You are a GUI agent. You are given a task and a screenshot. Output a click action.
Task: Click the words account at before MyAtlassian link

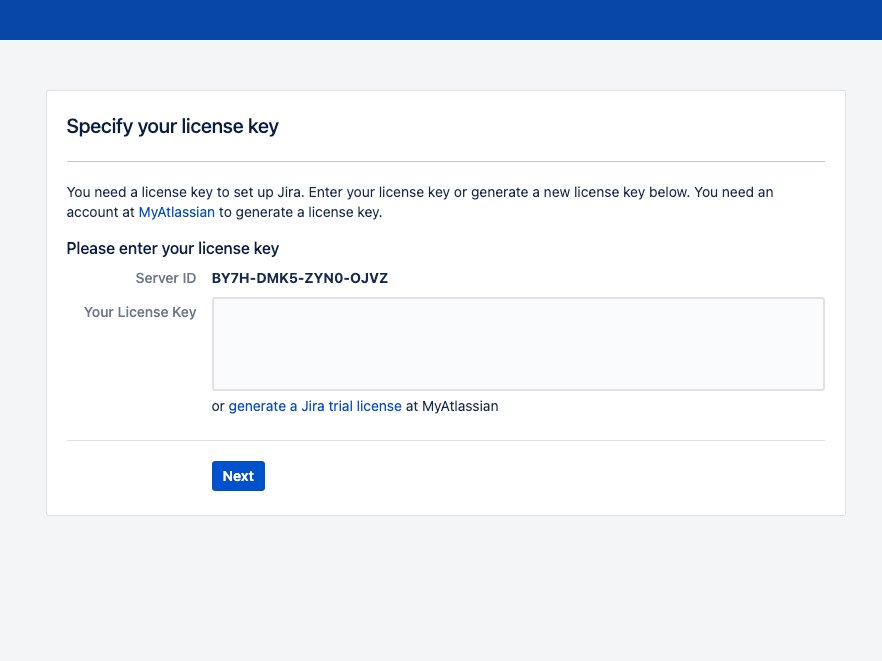[x=101, y=212]
